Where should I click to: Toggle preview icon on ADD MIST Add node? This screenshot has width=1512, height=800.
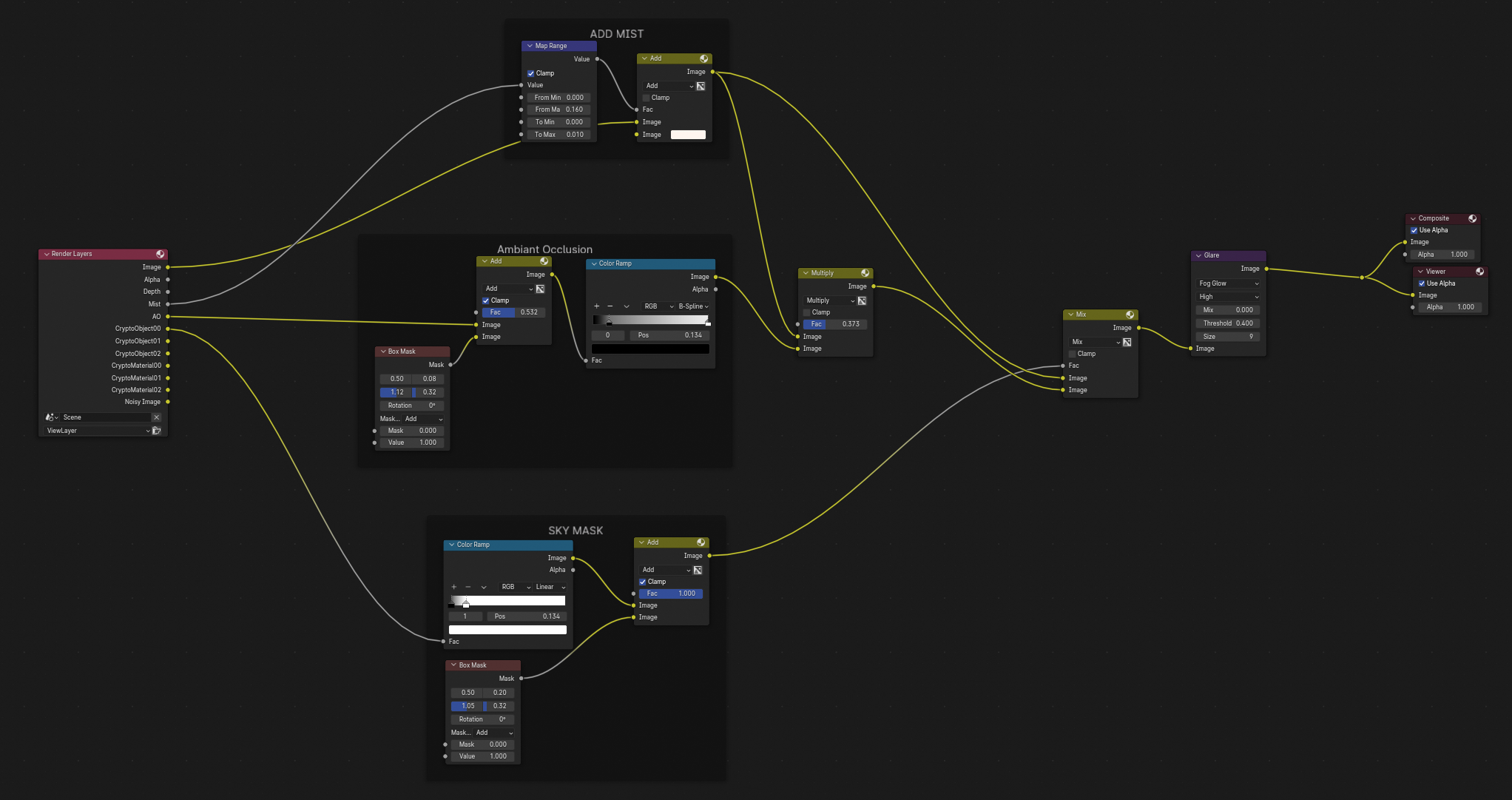pyautogui.click(x=703, y=58)
